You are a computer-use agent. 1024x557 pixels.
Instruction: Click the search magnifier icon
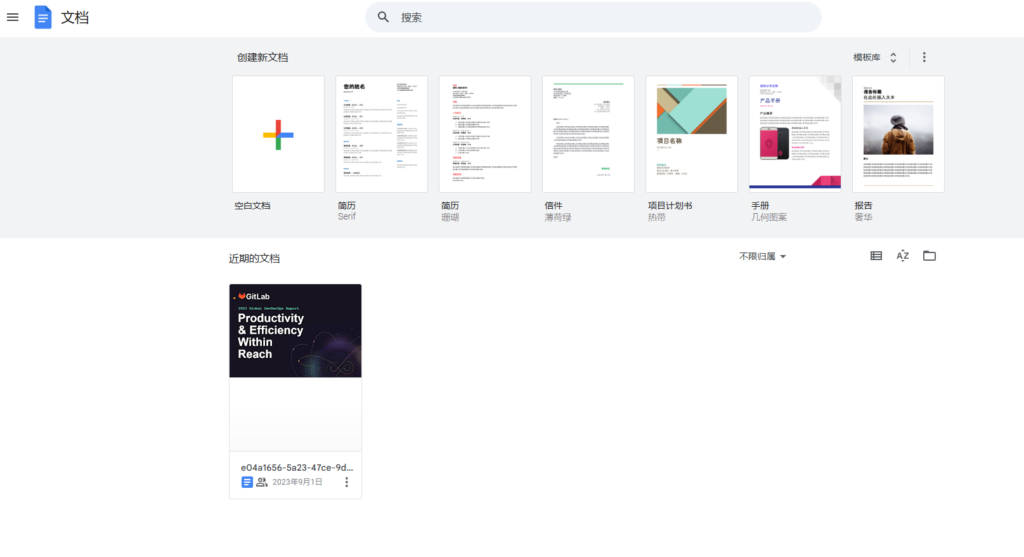pyautogui.click(x=383, y=17)
